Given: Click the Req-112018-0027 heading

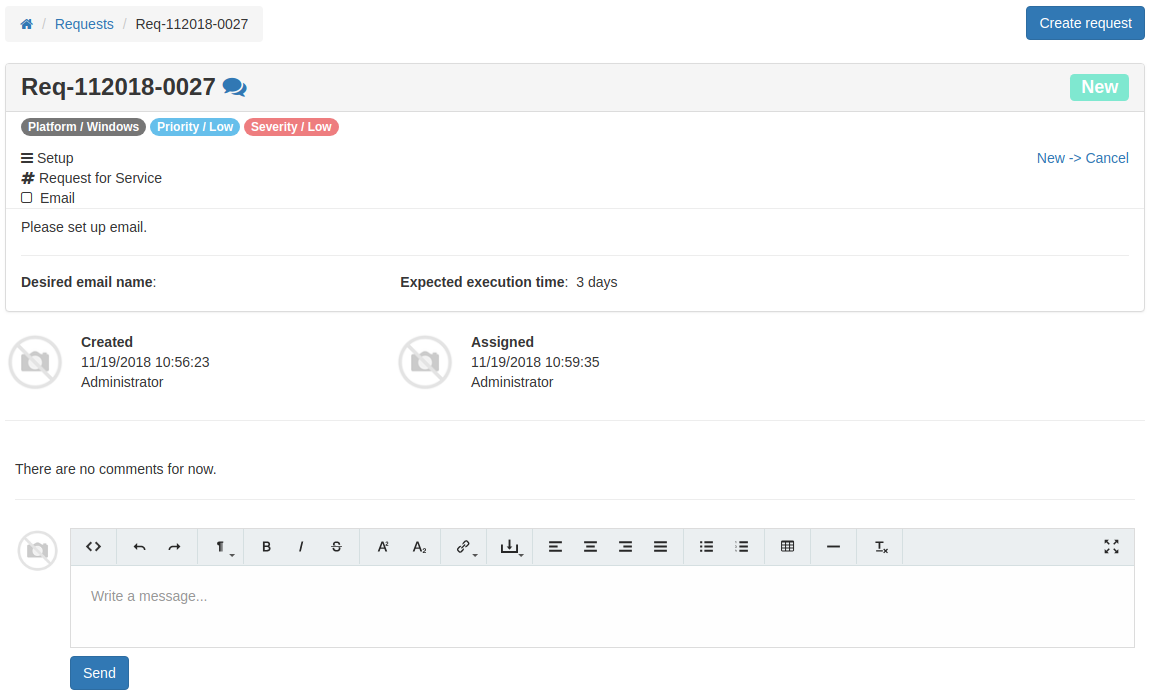Looking at the screenshot, I should pos(118,87).
